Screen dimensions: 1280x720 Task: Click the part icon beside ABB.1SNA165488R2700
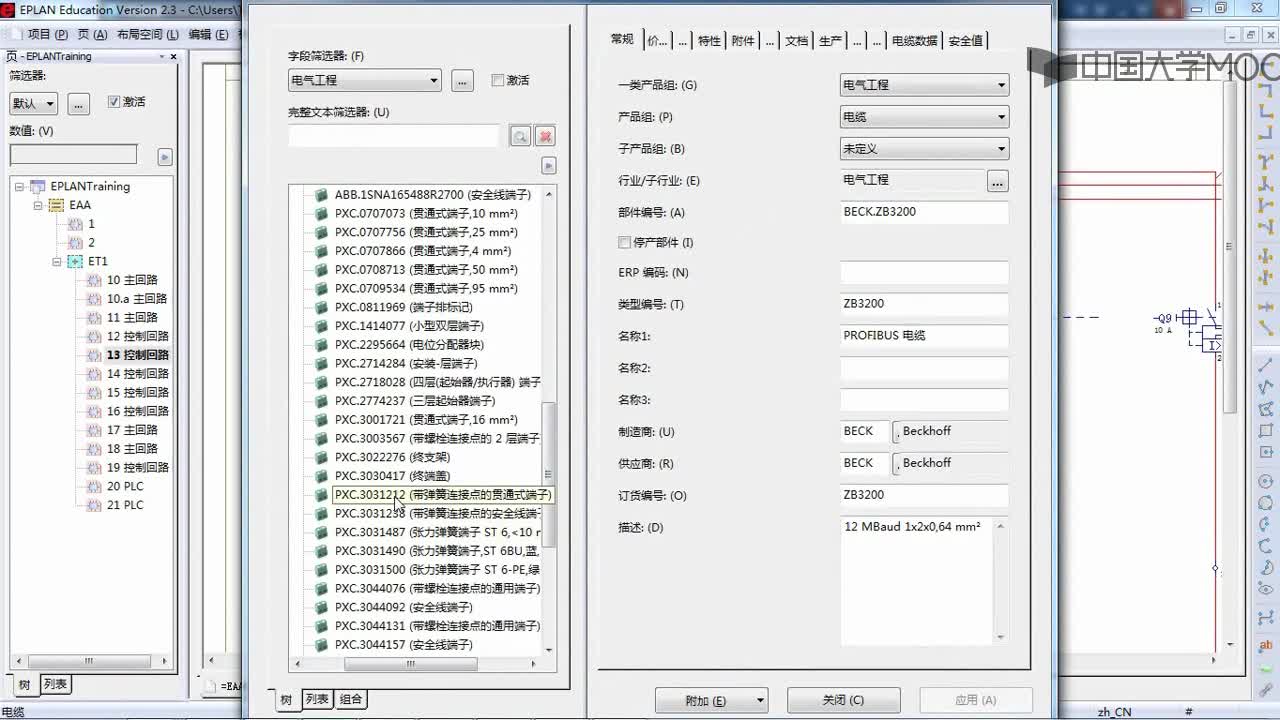click(x=321, y=195)
